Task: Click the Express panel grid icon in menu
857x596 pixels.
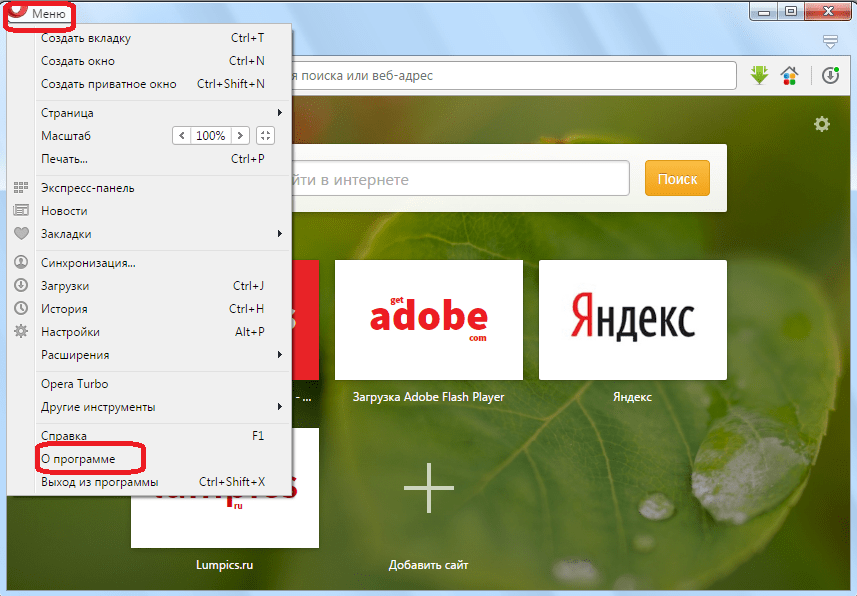Action: tap(21, 188)
